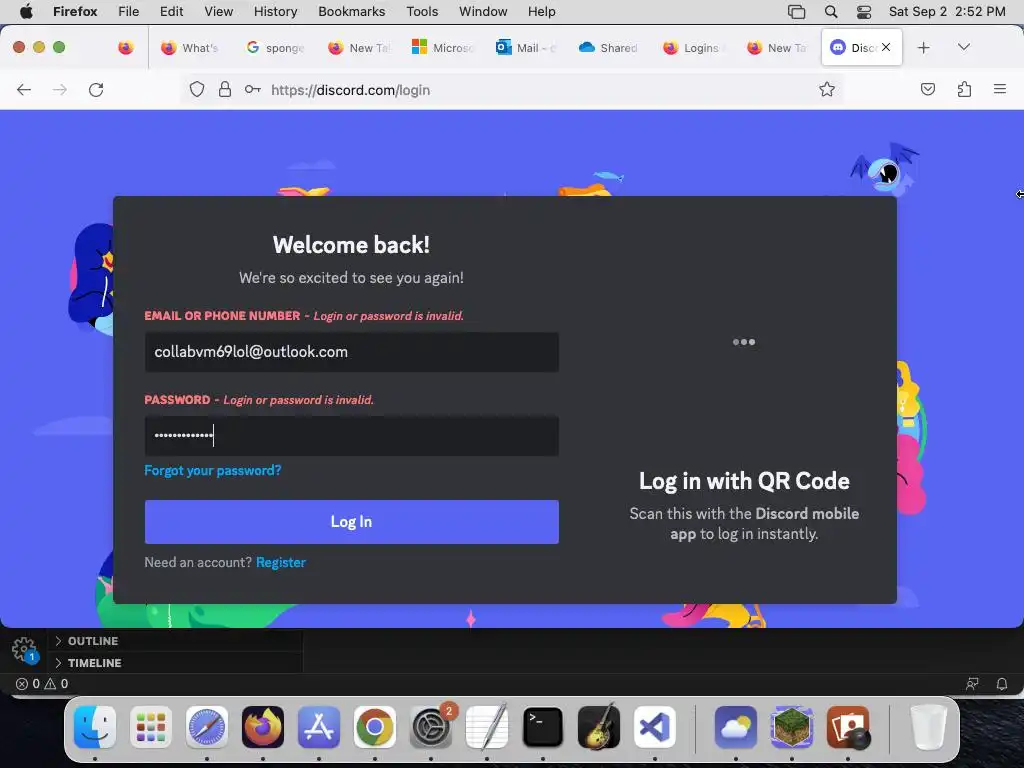The image size is (1024, 768).
Task: Expand the OUTLINE section in VS Code
Action: (x=93, y=641)
